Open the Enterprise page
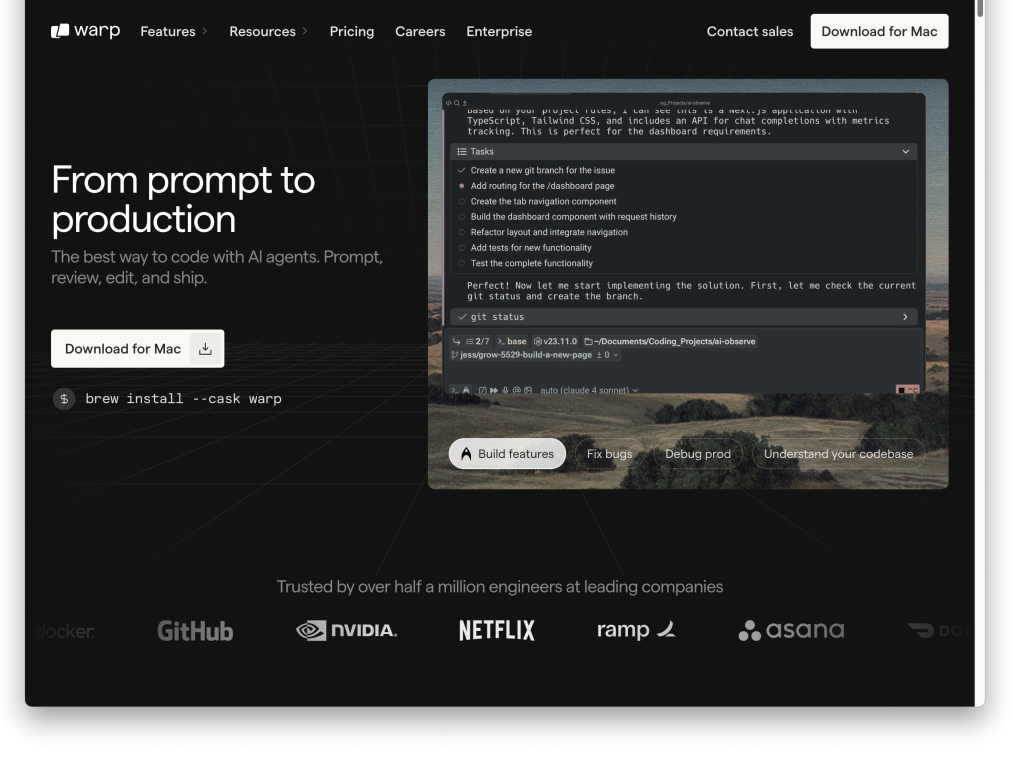The height and width of the screenshot is (758, 1024). 499,31
